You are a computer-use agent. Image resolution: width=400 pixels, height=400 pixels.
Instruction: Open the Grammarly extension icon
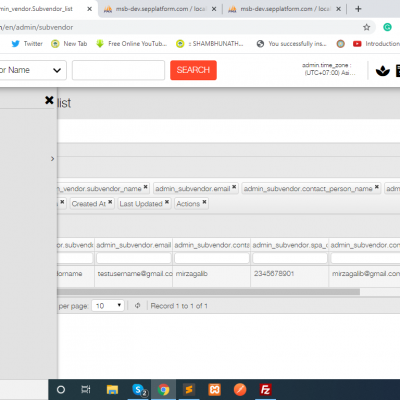pos(387,27)
